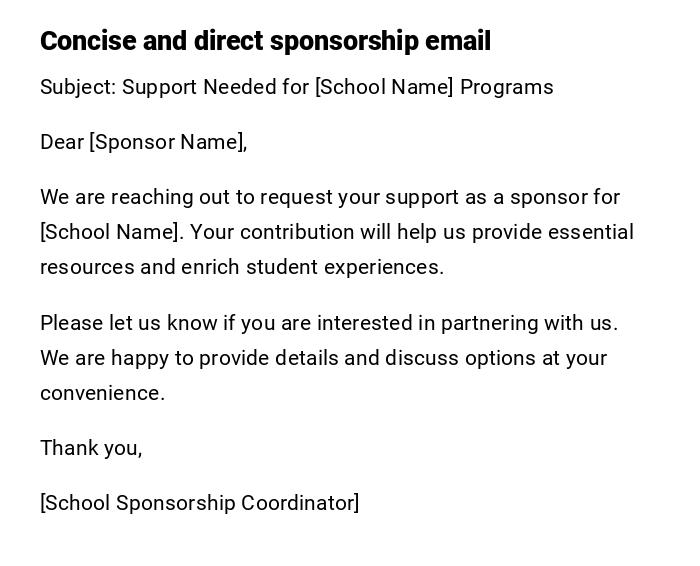The image size is (700, 566).
Task: Click the [School Name] placeholder in the body paragraph
Action: pos(111,232)
